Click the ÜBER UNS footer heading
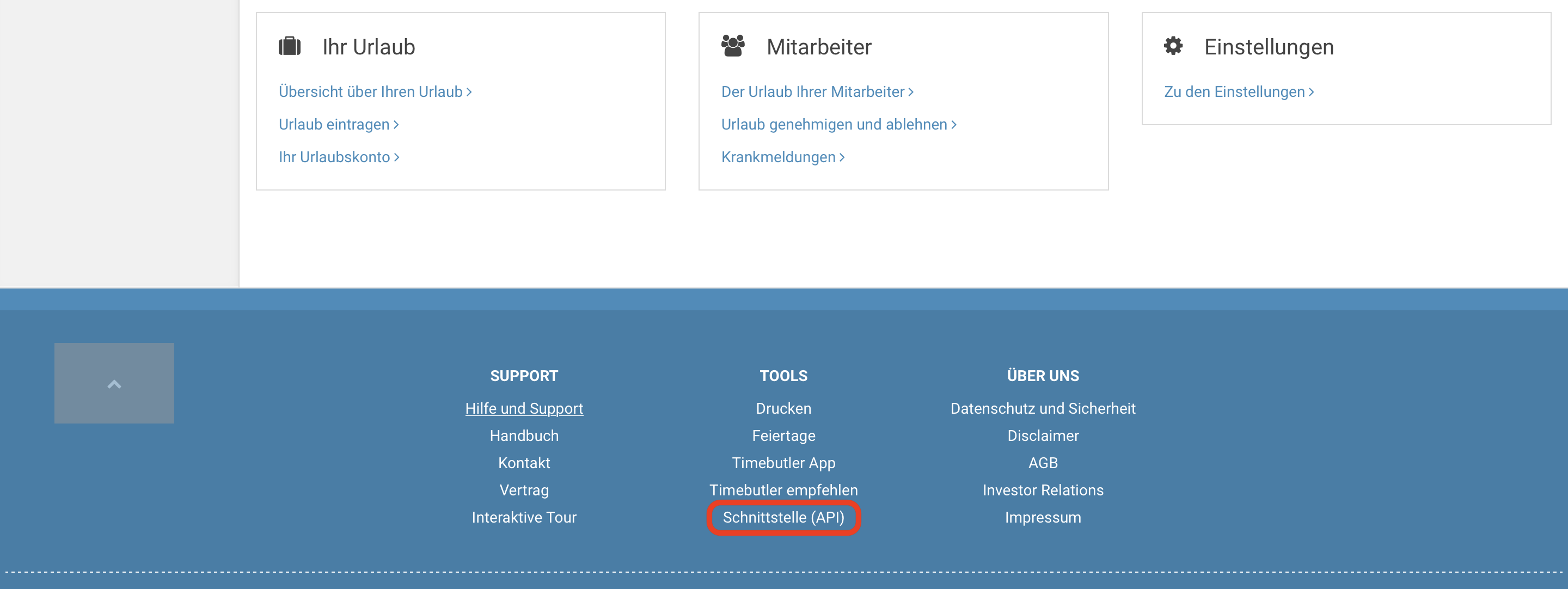 [1043, 376]
